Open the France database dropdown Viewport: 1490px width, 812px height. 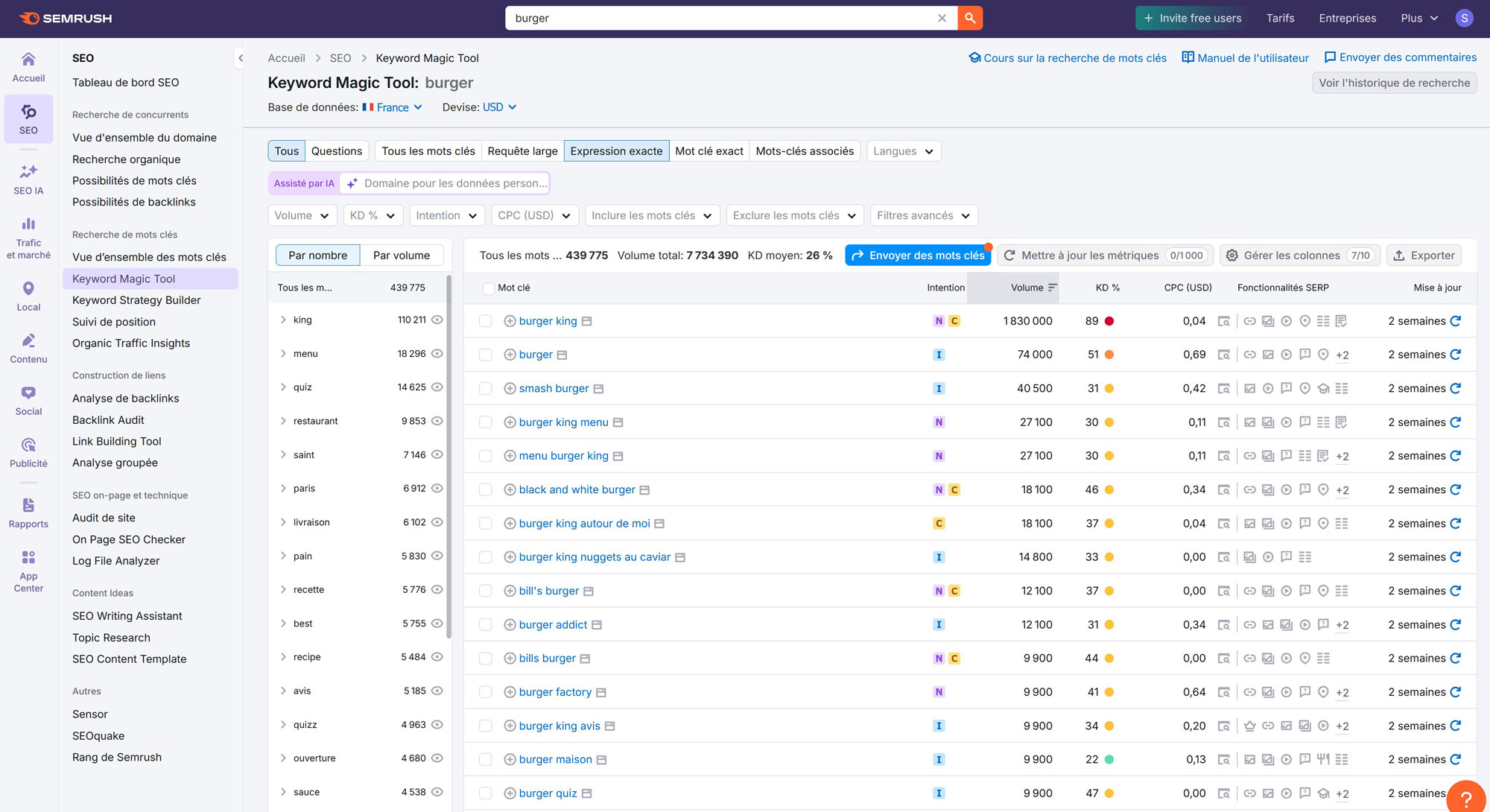(393, 107)
